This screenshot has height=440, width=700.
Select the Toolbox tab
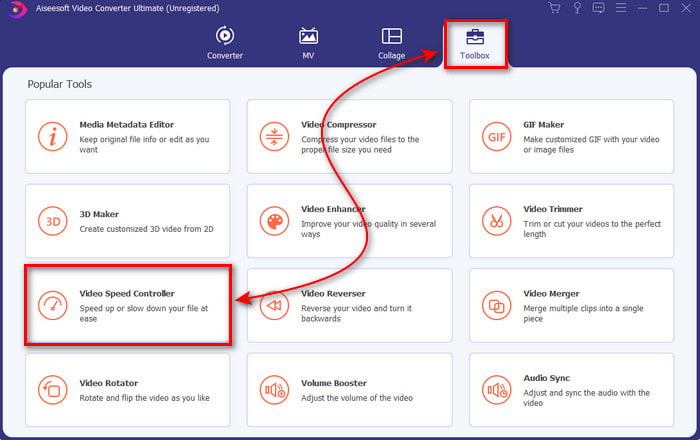(475, 44)
